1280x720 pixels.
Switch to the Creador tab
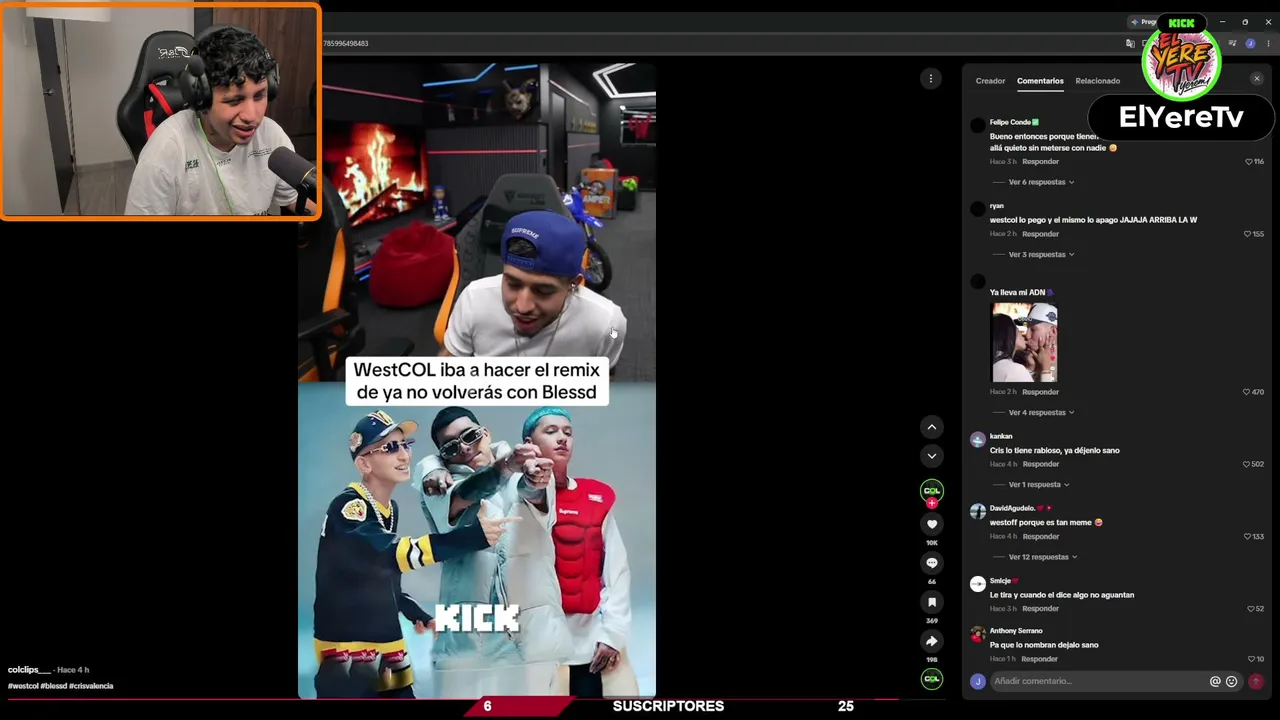(x=990, y=81)
